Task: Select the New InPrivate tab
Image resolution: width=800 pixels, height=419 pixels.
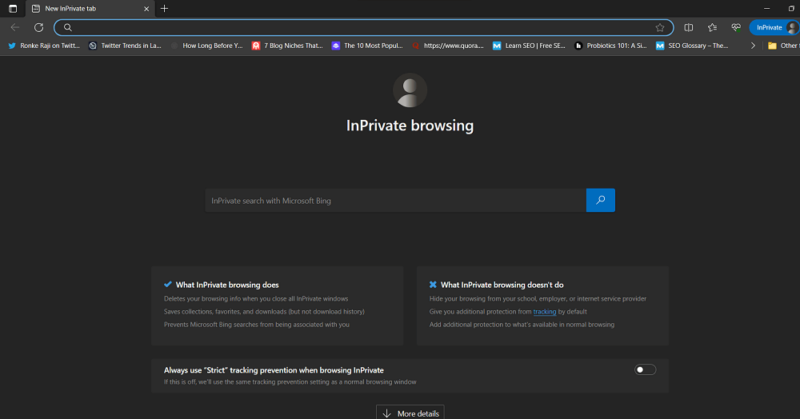Action: (90, 9)
